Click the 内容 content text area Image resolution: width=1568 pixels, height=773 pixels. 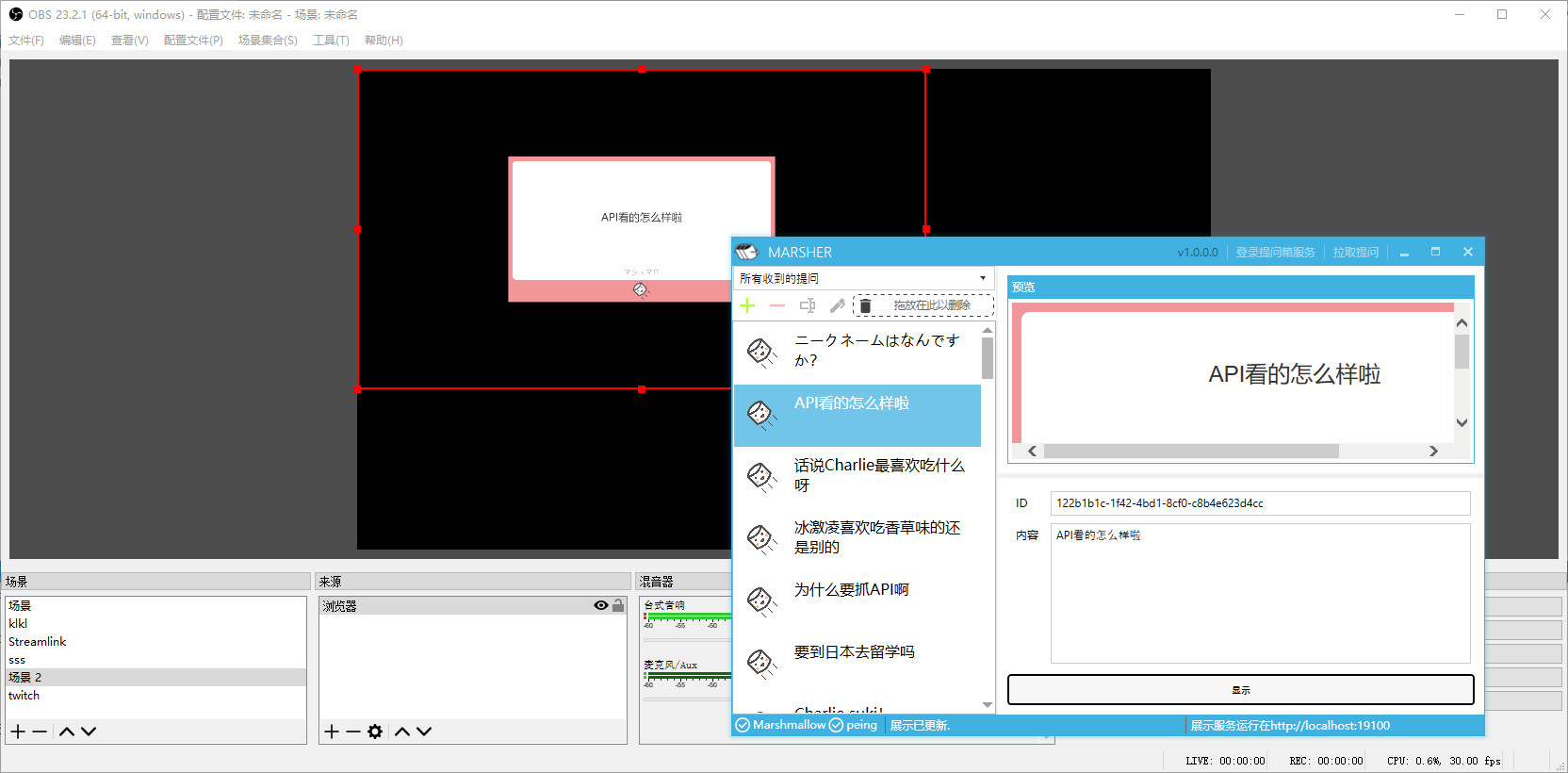coord(1260,594)
